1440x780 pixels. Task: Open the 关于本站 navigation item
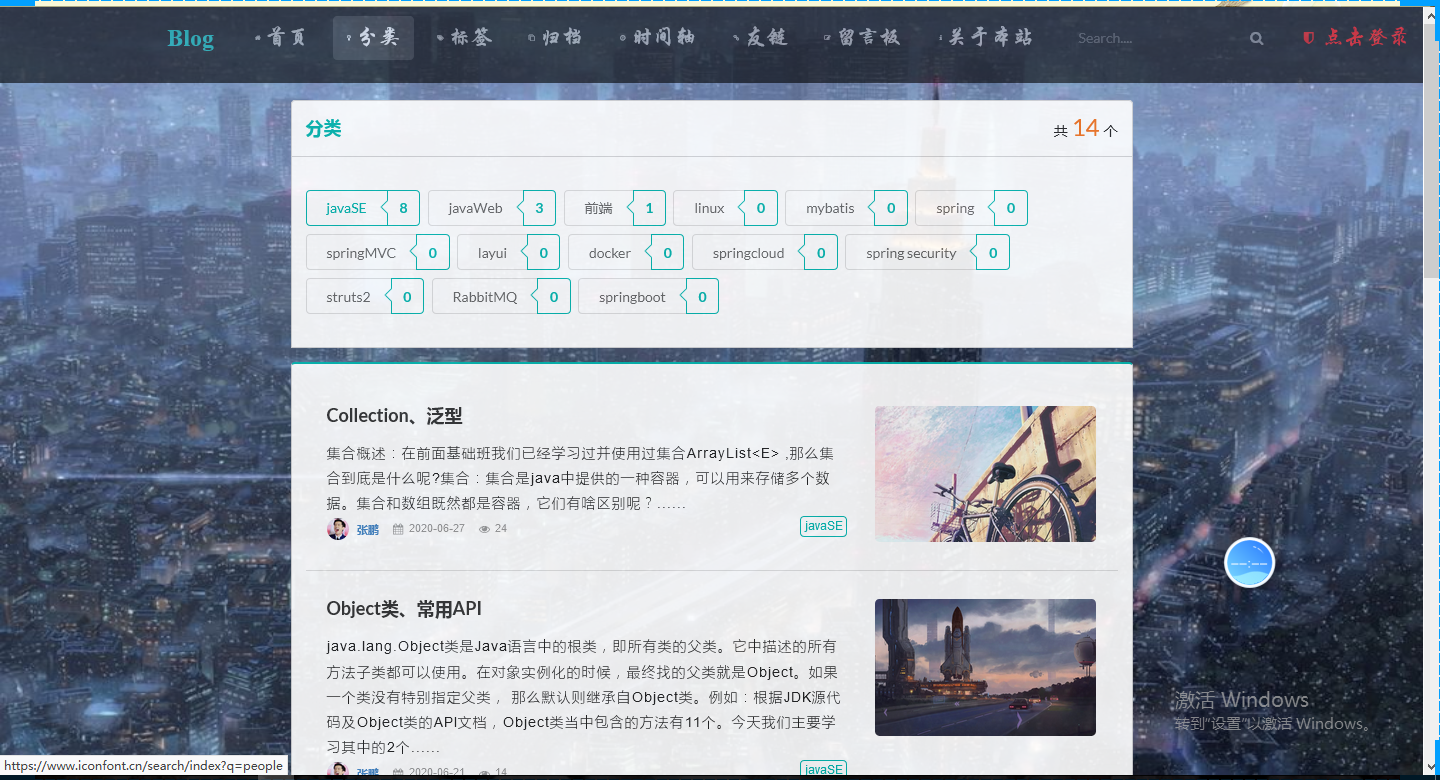pos(986,38)
